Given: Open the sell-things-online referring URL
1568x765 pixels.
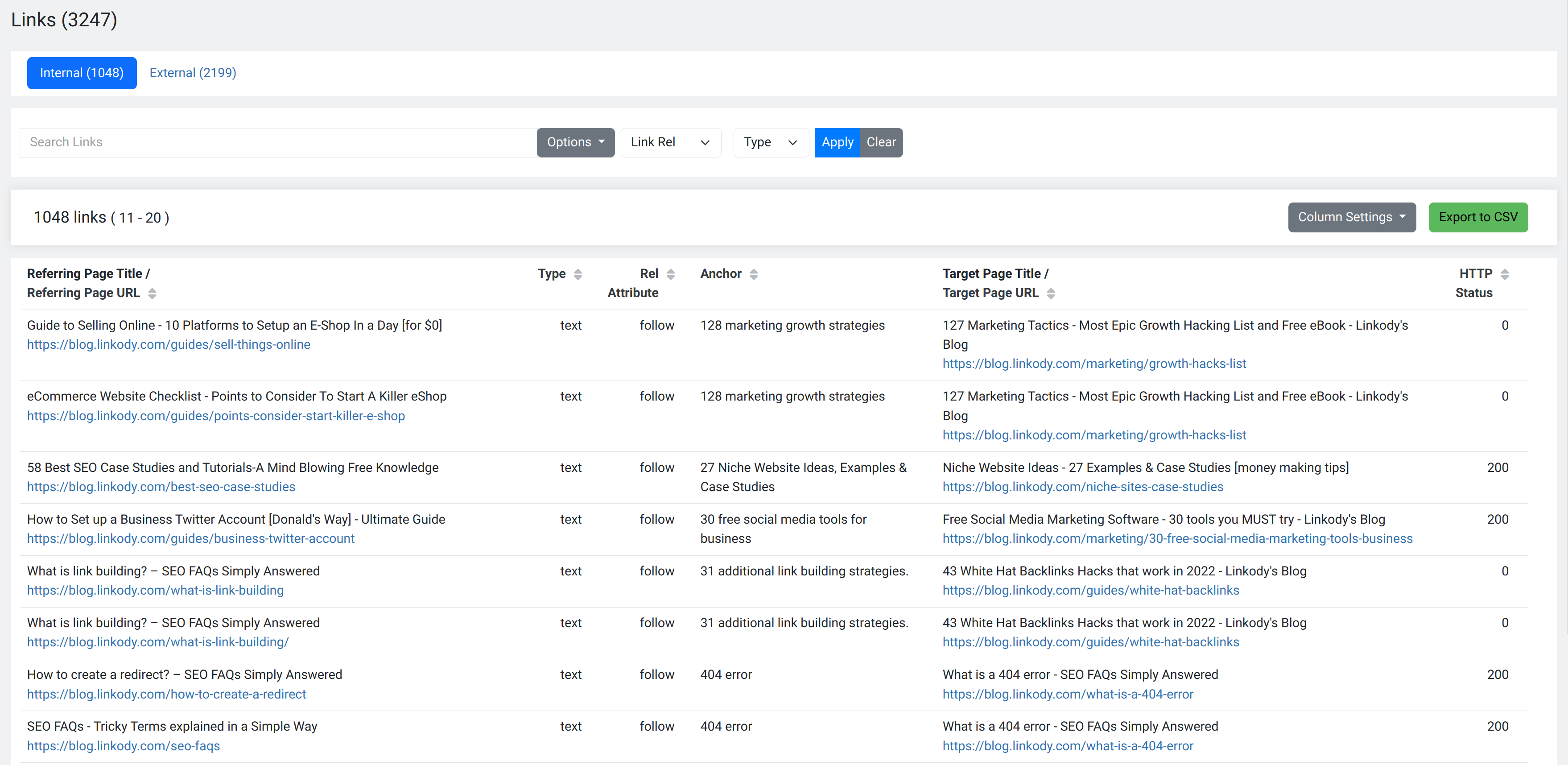Looking at the screenshot, I should [169, 345].
